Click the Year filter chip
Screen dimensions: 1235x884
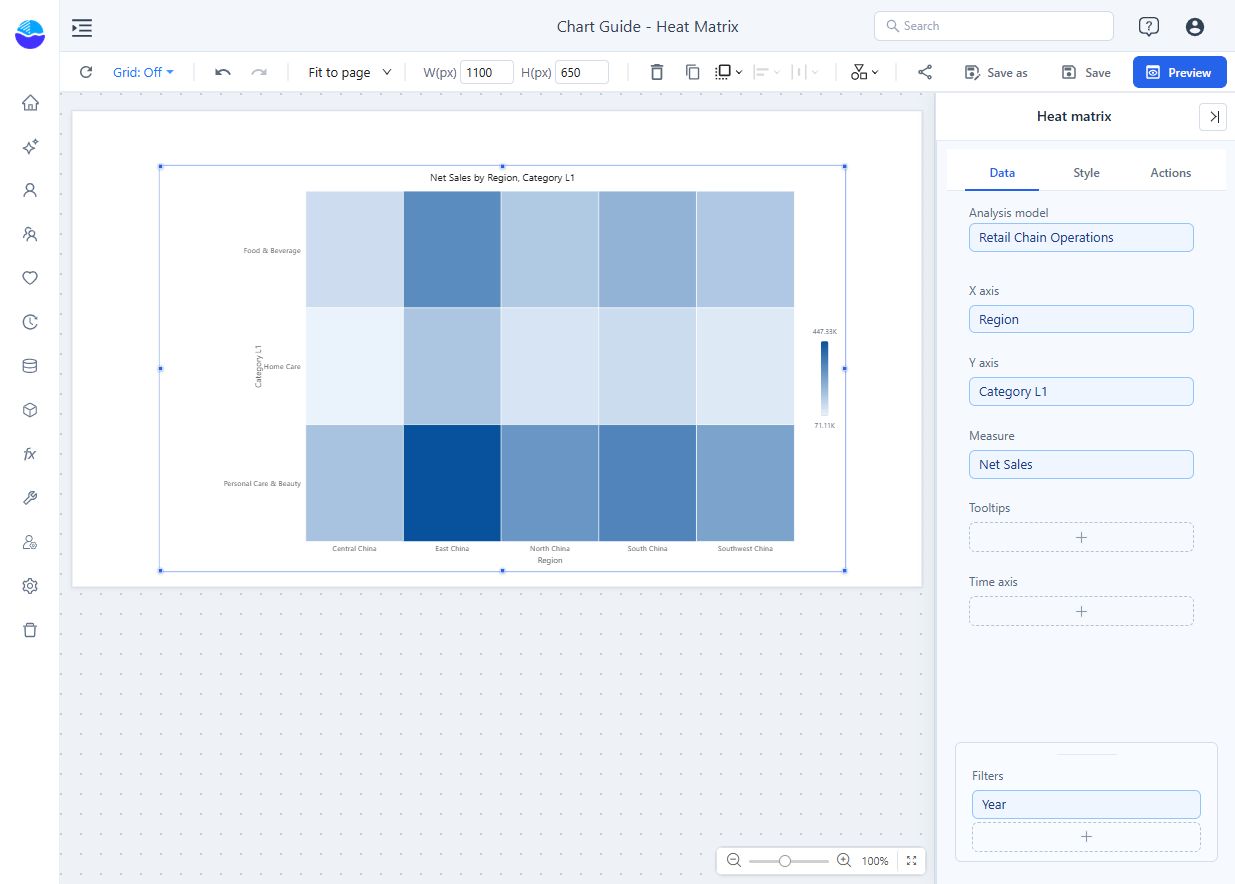coord(1086,805)
